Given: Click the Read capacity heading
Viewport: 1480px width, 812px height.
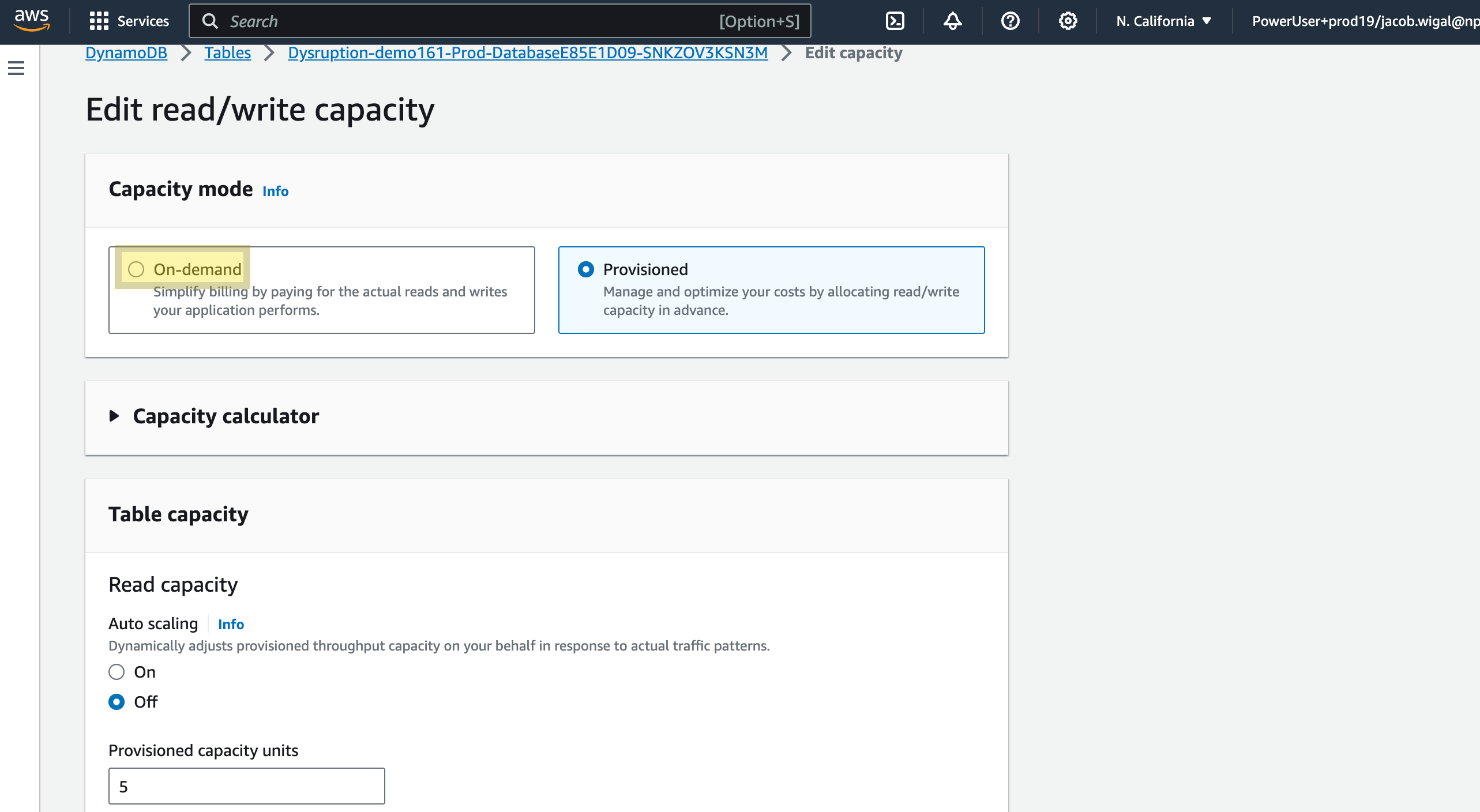Looking at the screenshot, I should (x=173, y=585).
